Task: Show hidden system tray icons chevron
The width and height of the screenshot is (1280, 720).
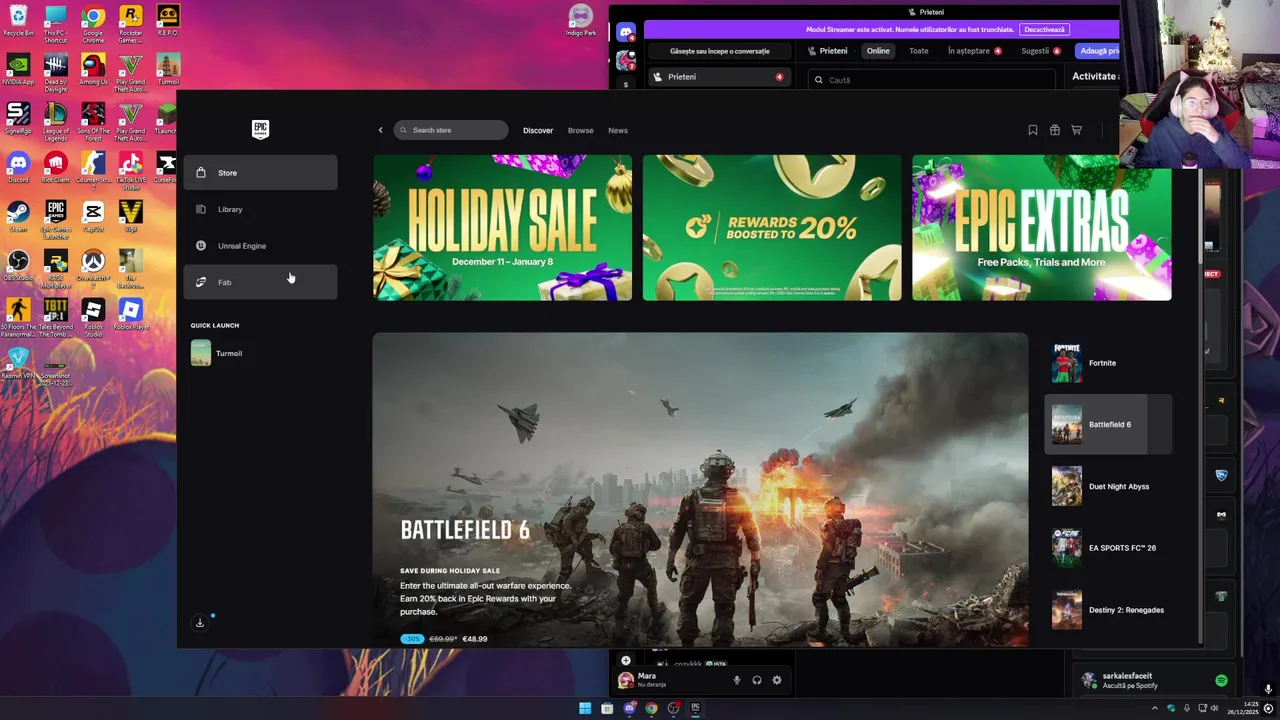Action: [1154, 709]
